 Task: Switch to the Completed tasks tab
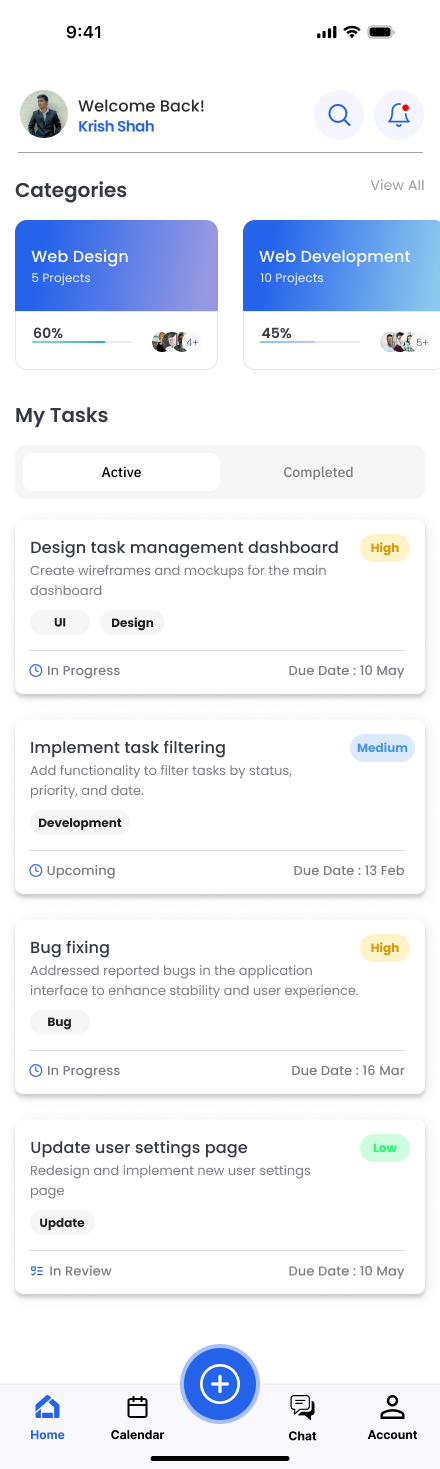318,472
